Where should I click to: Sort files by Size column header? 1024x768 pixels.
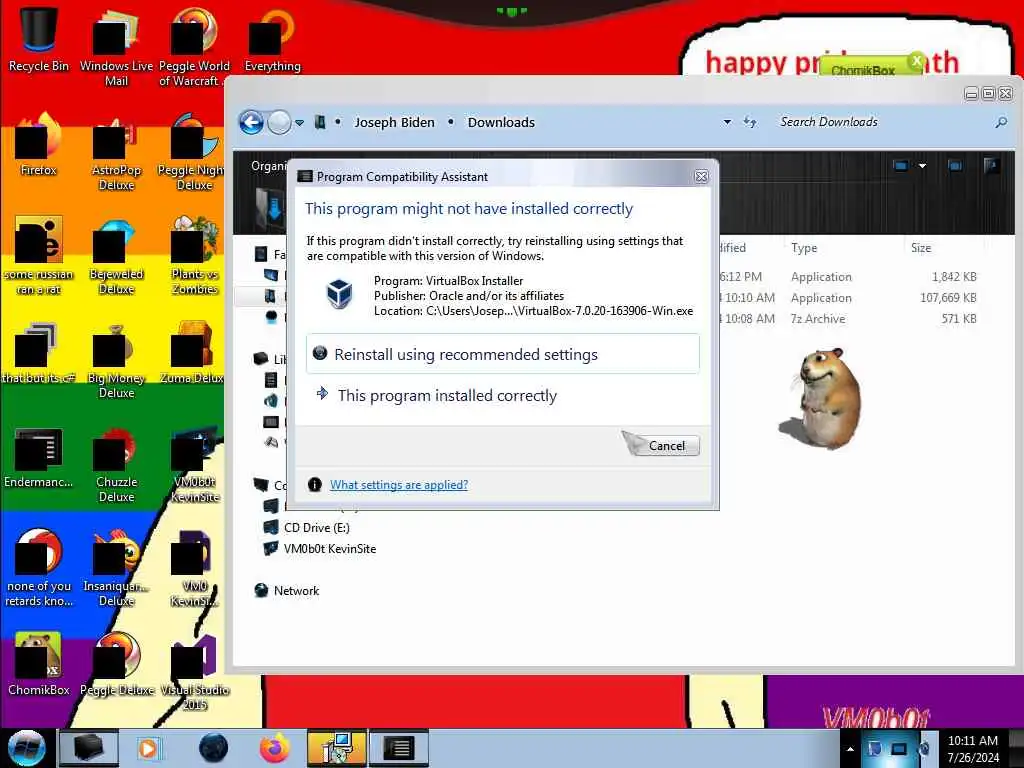click(921, 248)
